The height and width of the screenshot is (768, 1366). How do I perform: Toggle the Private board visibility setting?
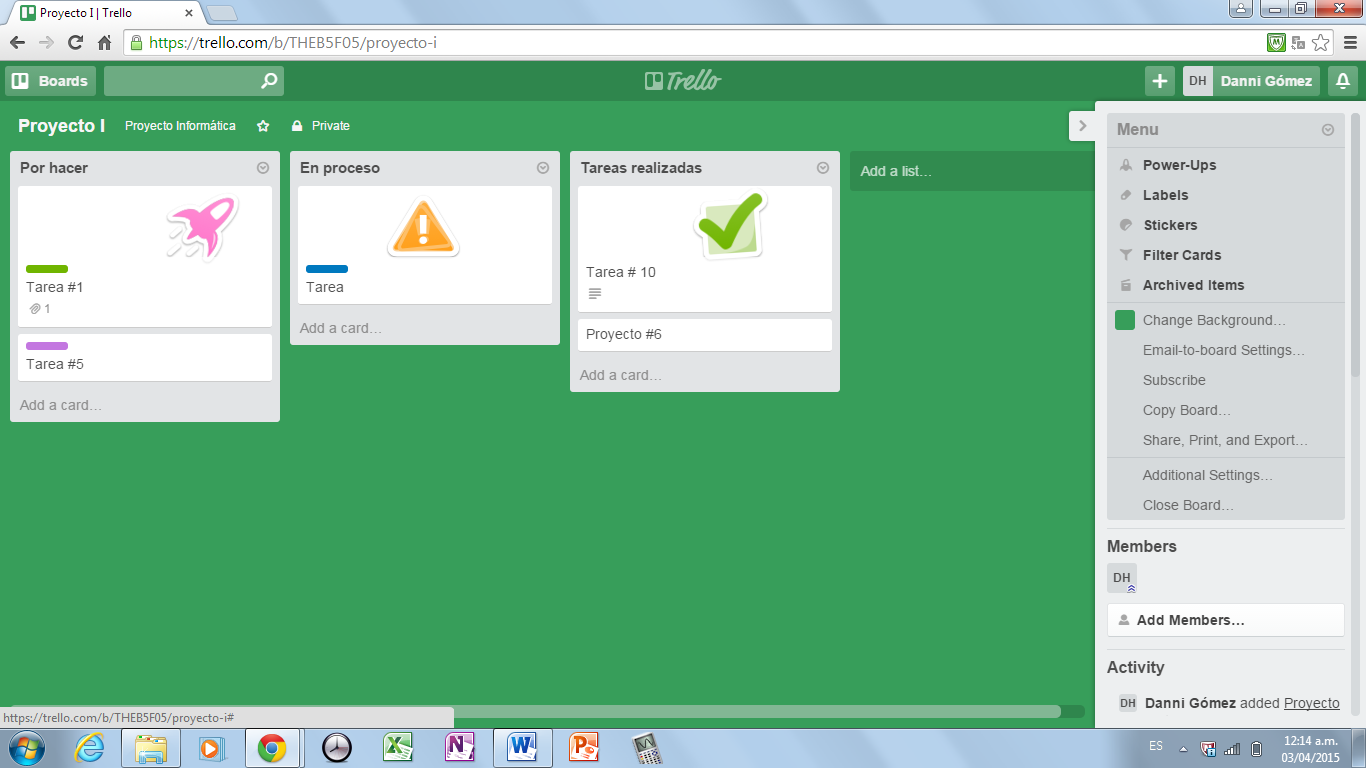[x=321, y=126]
